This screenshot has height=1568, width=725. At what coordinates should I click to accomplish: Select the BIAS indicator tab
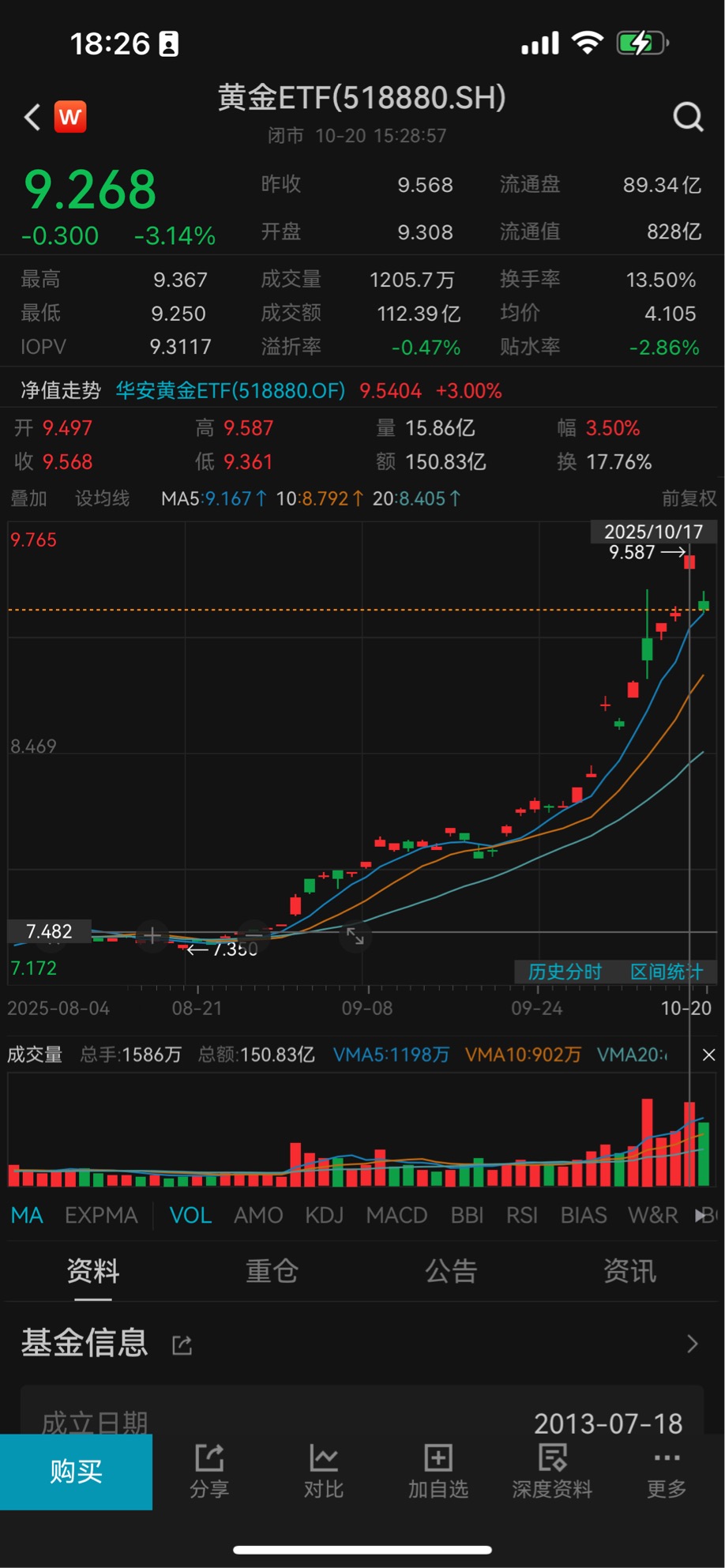[x=584, y=1215]
